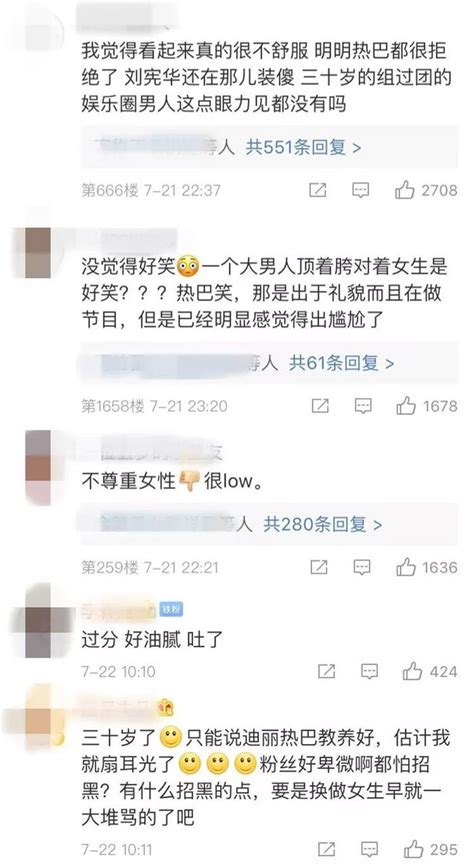Reply to the floor 666 comment
Image resolution: width=474 pixels, height=866 pixels.
[x=361, y=191]
